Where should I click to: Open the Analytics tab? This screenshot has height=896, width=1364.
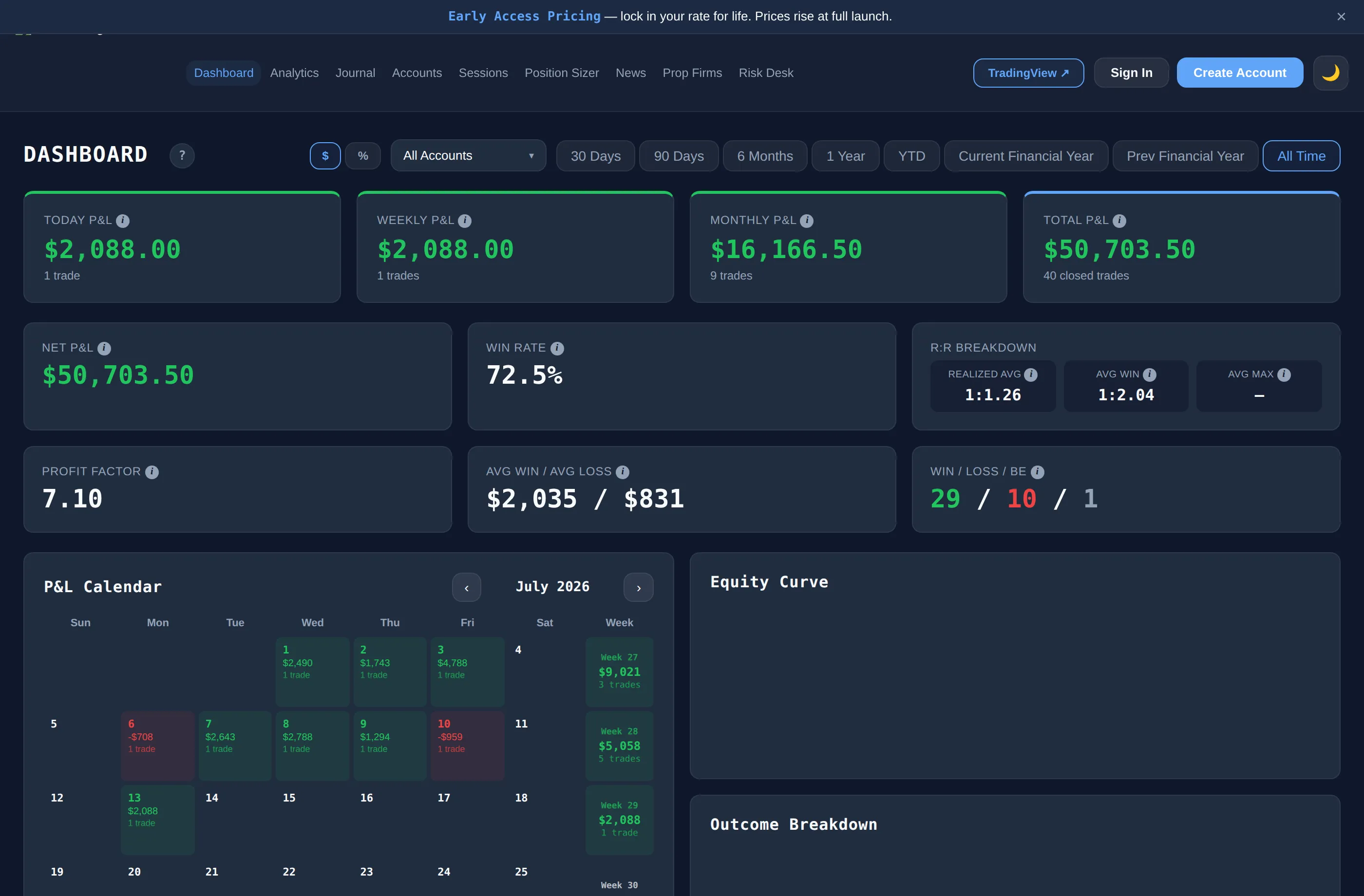[x=294, y=73]
